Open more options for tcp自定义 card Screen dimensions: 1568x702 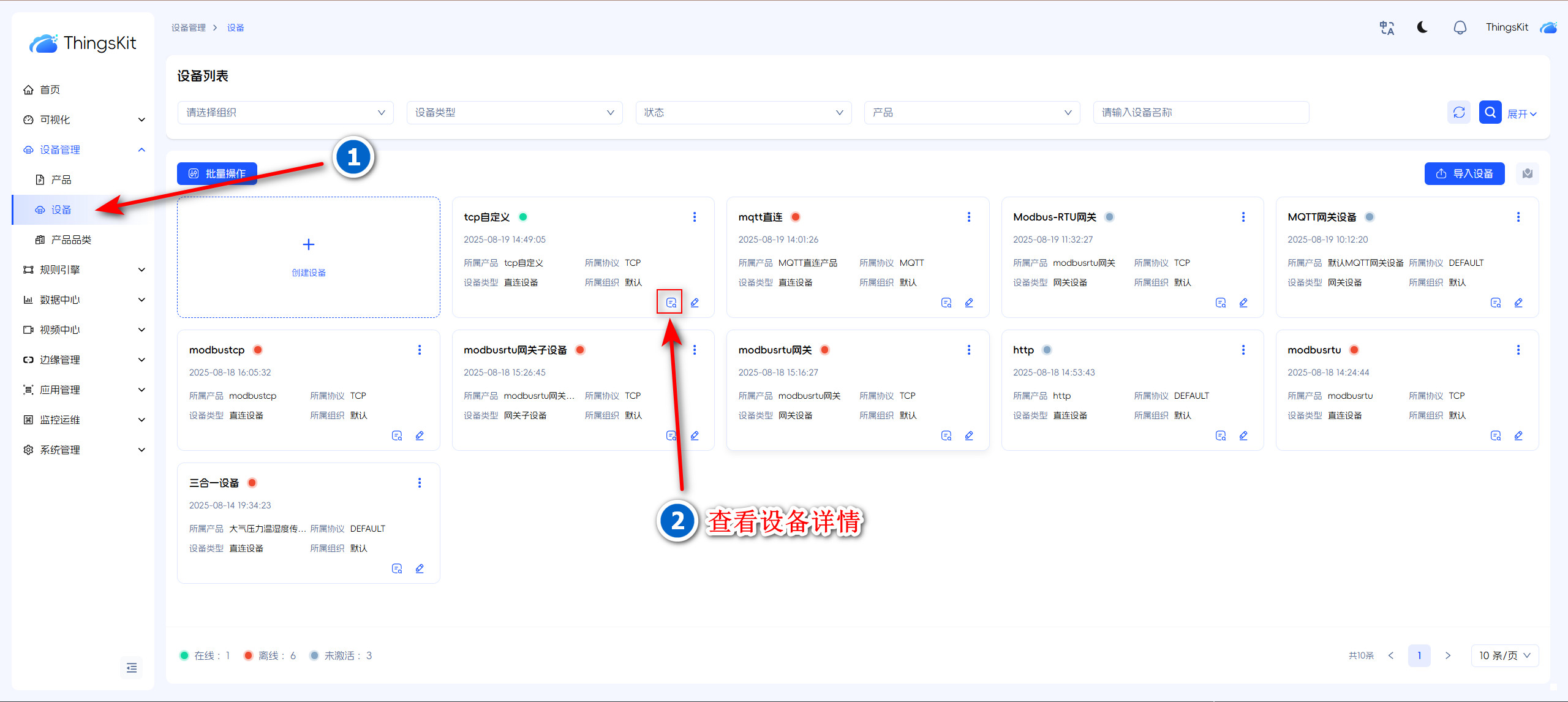pyautogui.click(x=694, y=217)
